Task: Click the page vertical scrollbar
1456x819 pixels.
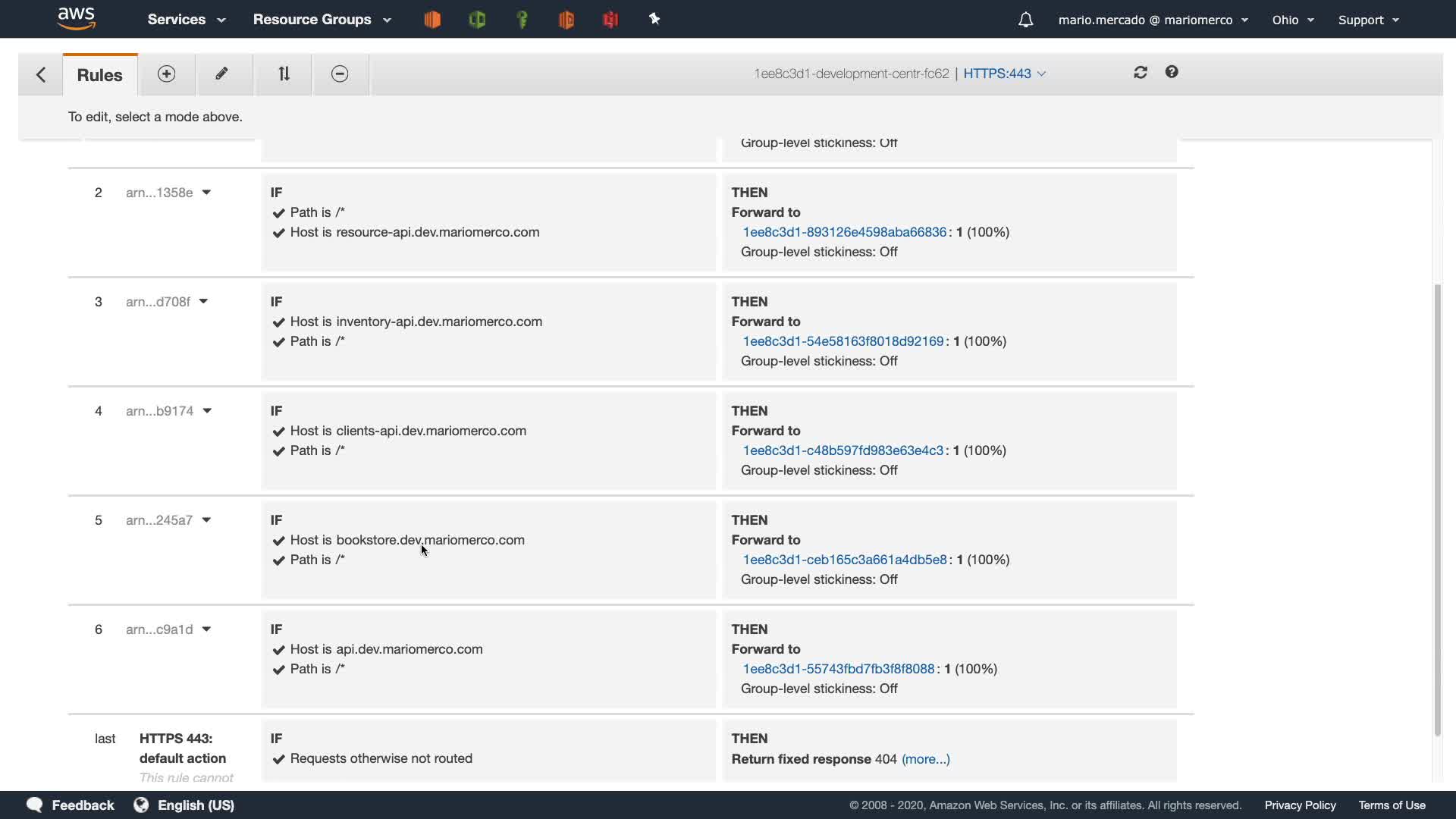Action: [x=1436, y=508]
